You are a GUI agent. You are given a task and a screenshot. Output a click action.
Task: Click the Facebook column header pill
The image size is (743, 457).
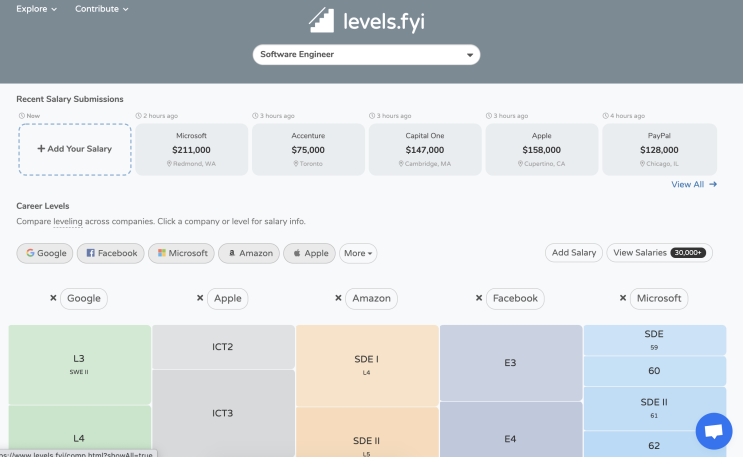[x=515, y=299]
